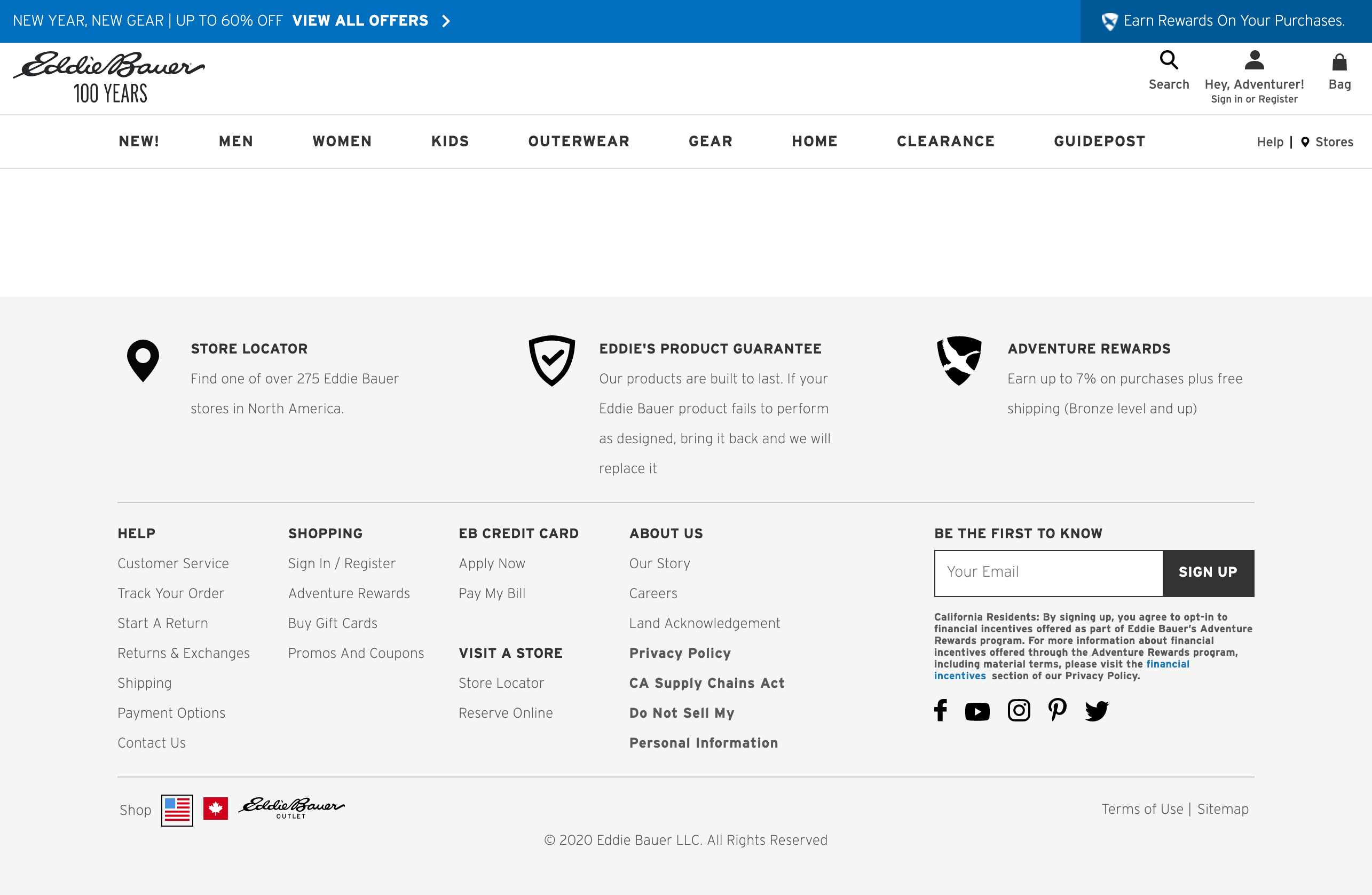The image size is (1372, 895).
Task: Open the Sitemap link
Action: [1223, 809]
